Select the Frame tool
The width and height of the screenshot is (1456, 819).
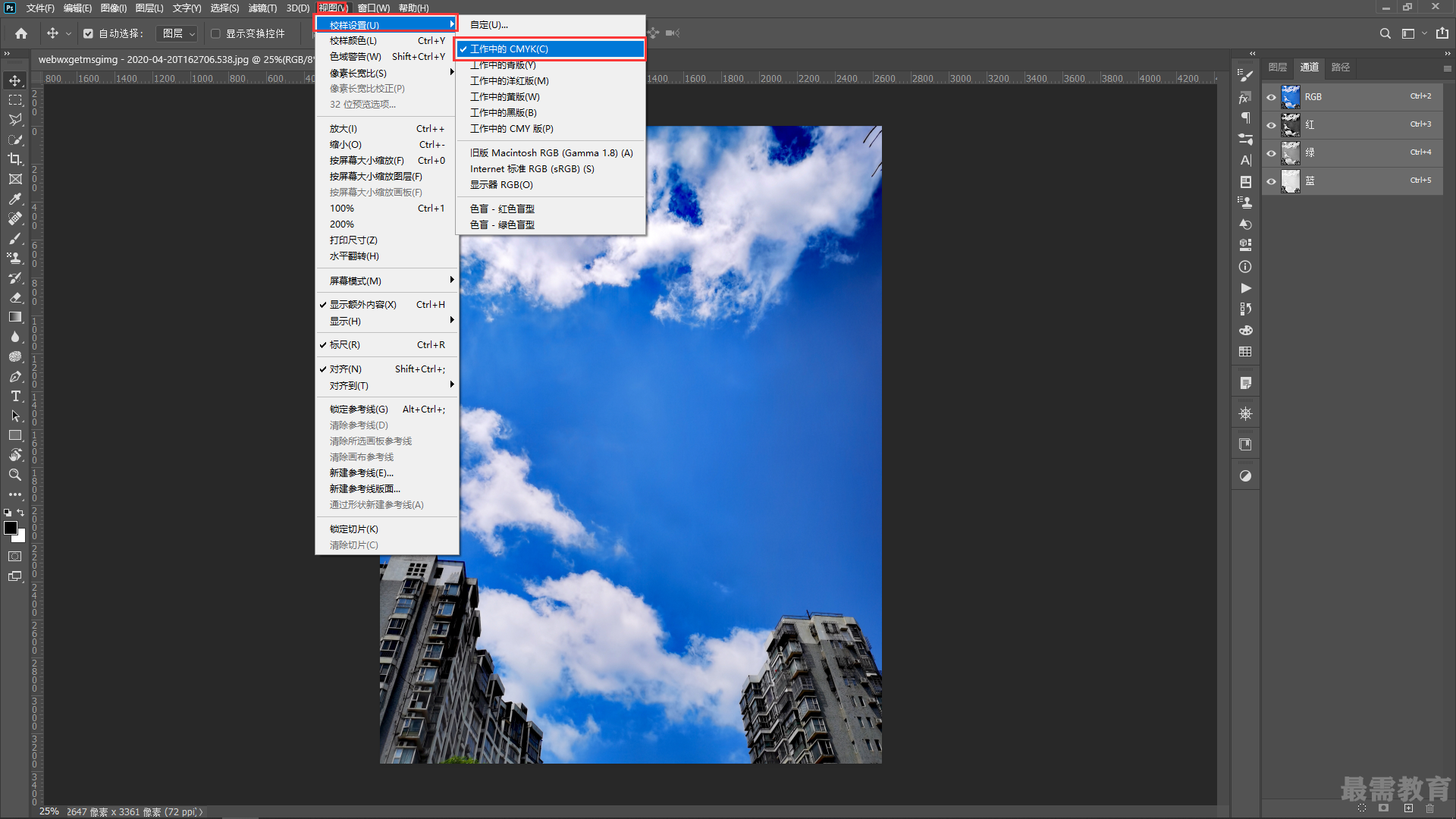coord(15,179)
